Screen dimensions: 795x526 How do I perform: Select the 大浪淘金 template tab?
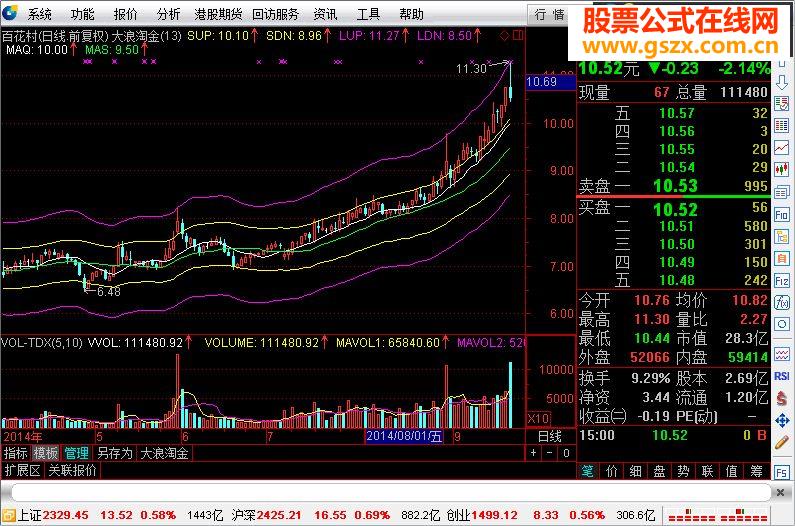point(164,453)
